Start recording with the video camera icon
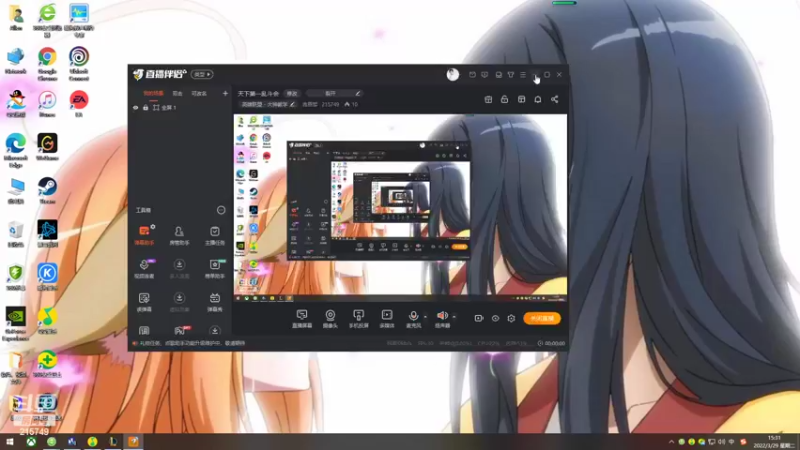The height and width of the screenshot is (450, 800). pyautogui.click(x=479, y=318)
